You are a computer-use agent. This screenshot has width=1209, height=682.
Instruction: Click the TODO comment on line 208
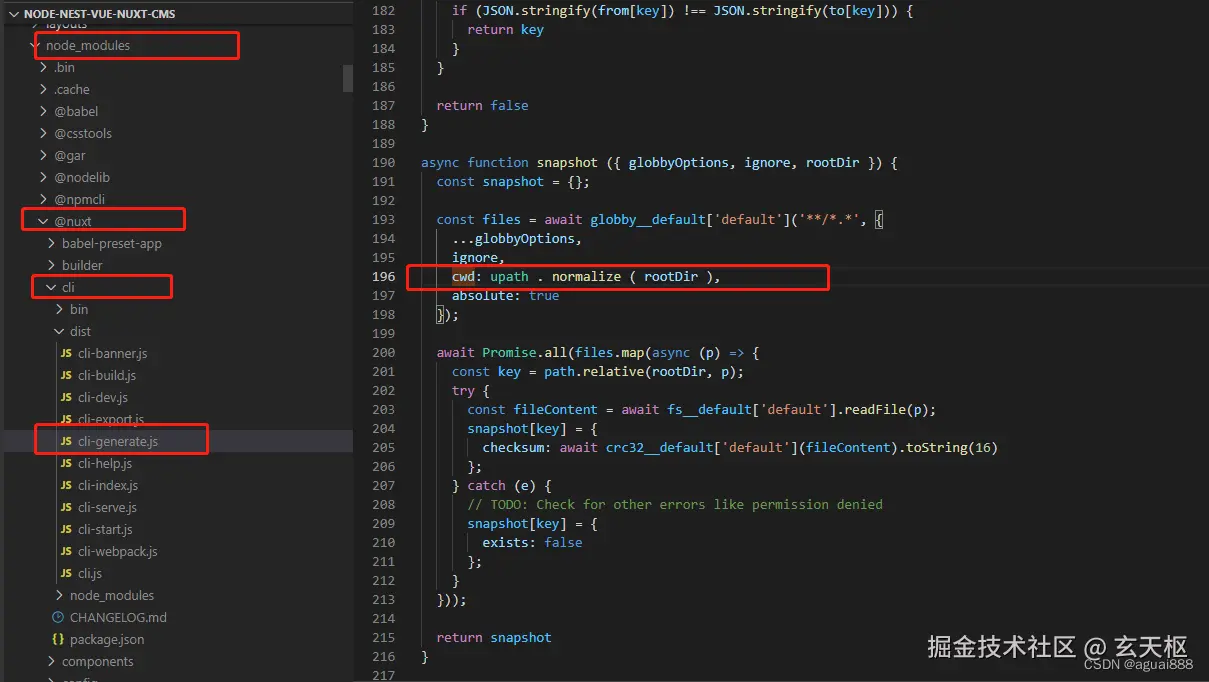click(x=675, y=505)
